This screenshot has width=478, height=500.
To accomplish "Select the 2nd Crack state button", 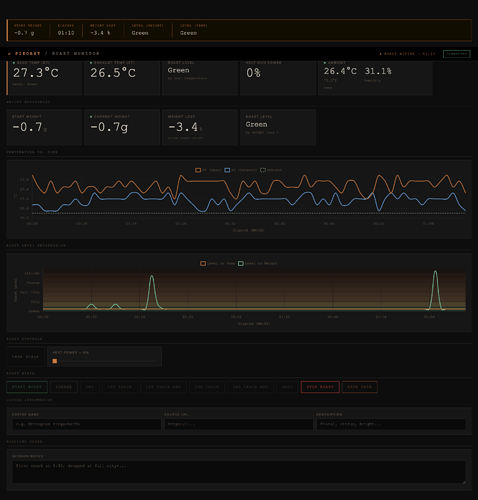I will point(207,387).
